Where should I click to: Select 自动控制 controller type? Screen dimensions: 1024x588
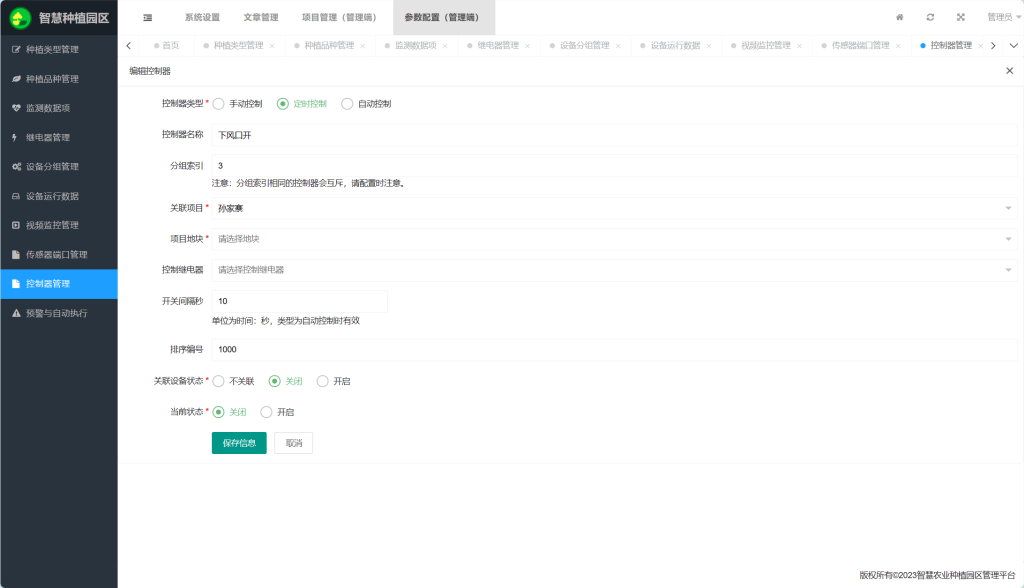(x=347, y=103)
